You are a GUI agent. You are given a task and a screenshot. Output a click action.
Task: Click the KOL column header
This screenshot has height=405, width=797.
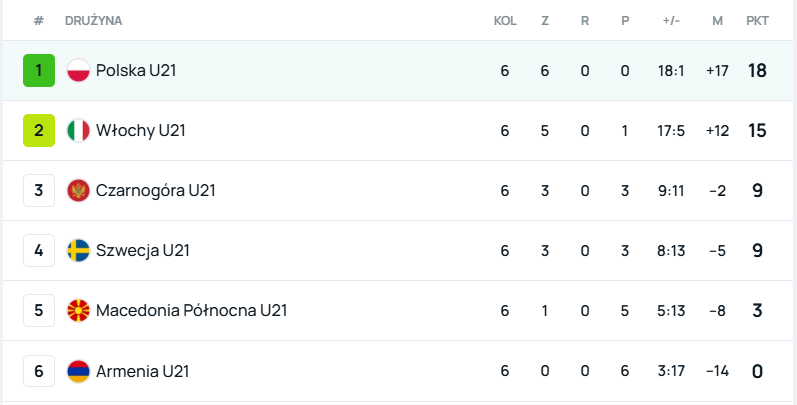[x=505, y=20]
